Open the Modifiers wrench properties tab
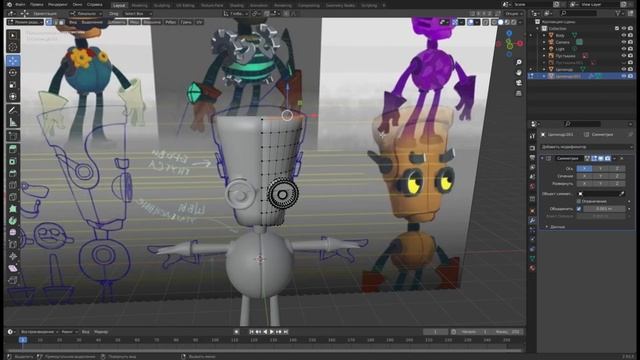640x360 pixels. 532,220
